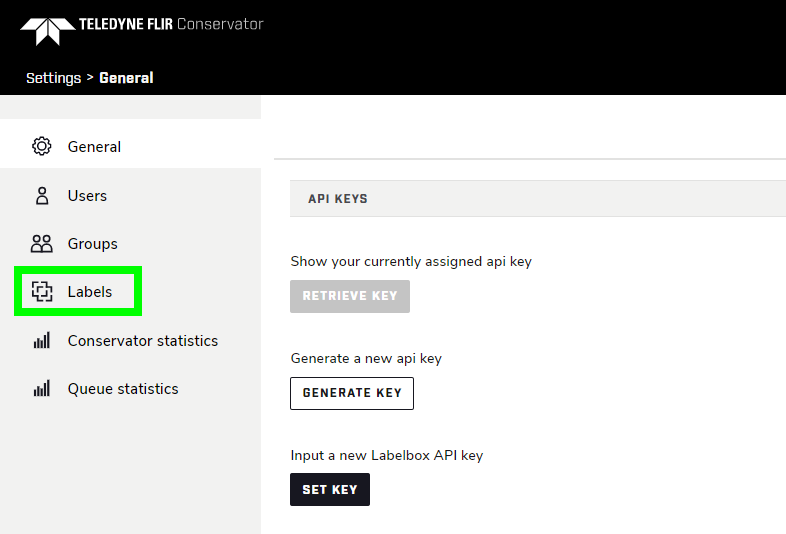Click the Settings breadcrumb link
The image size is (786, 534).
53,78
